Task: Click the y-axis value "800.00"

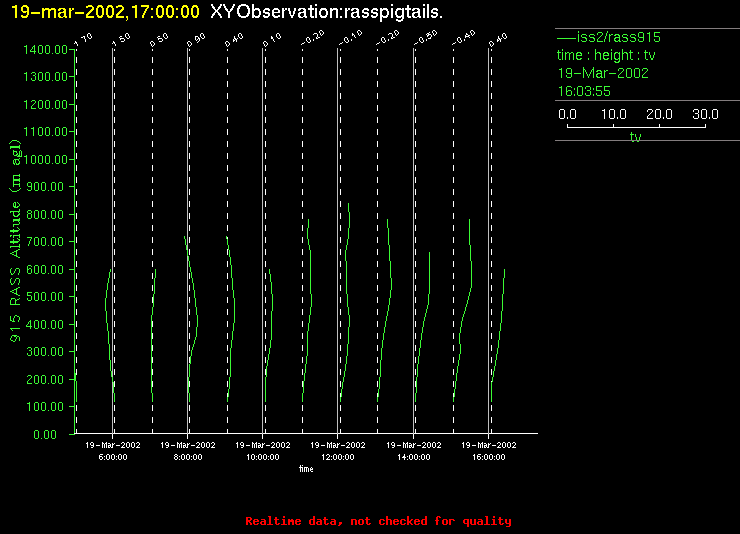Action: point(45,215)
